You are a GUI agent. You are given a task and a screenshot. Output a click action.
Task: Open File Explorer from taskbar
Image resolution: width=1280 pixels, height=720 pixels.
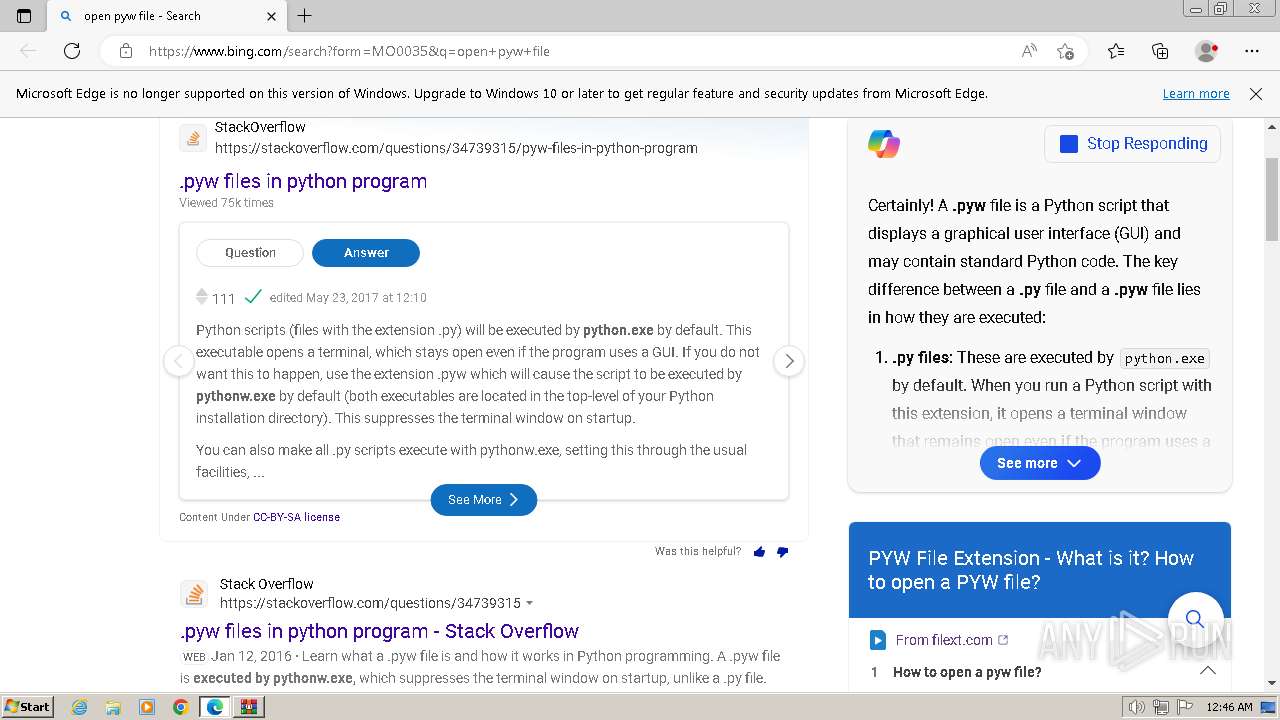113,707
